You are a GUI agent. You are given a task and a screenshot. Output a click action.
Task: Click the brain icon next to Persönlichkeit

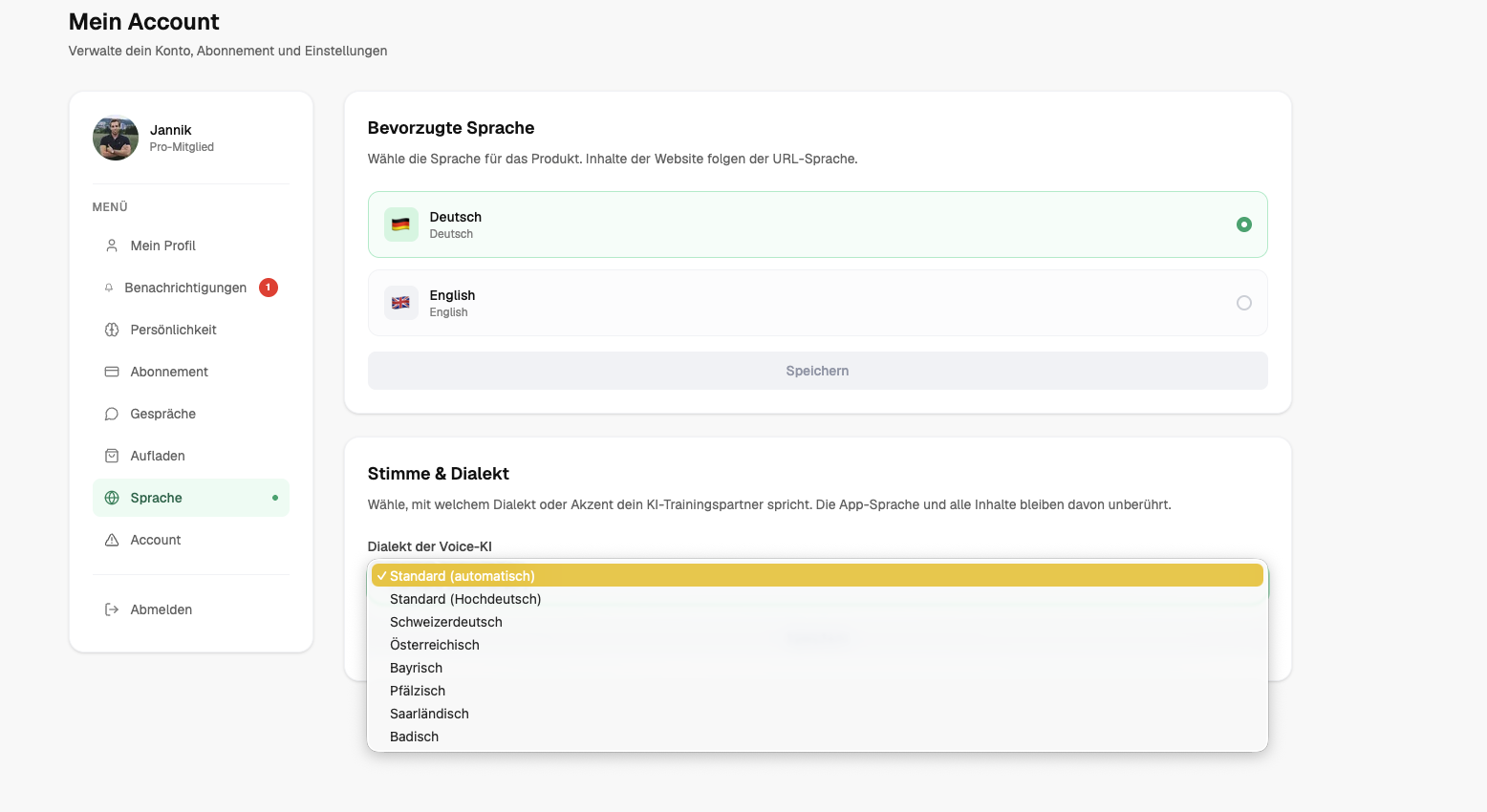pos(112,330)
